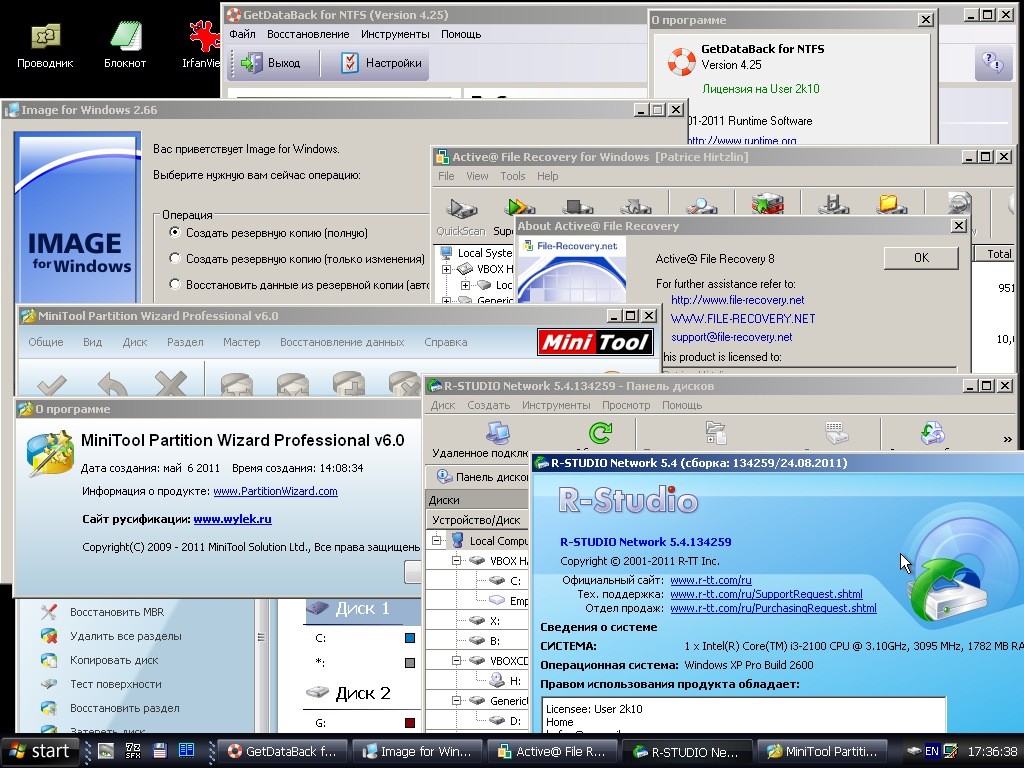1024x768 pixels.
Task: Collapse VBOX HA node in R-STUDIO tree
Action: click(457, 560)
